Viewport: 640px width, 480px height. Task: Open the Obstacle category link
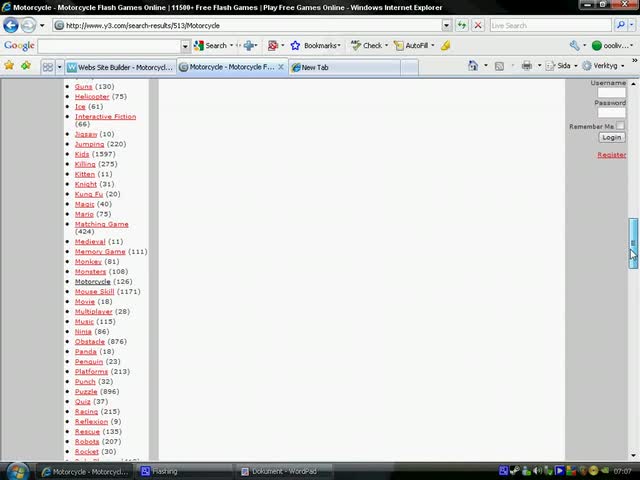[90, 342]
